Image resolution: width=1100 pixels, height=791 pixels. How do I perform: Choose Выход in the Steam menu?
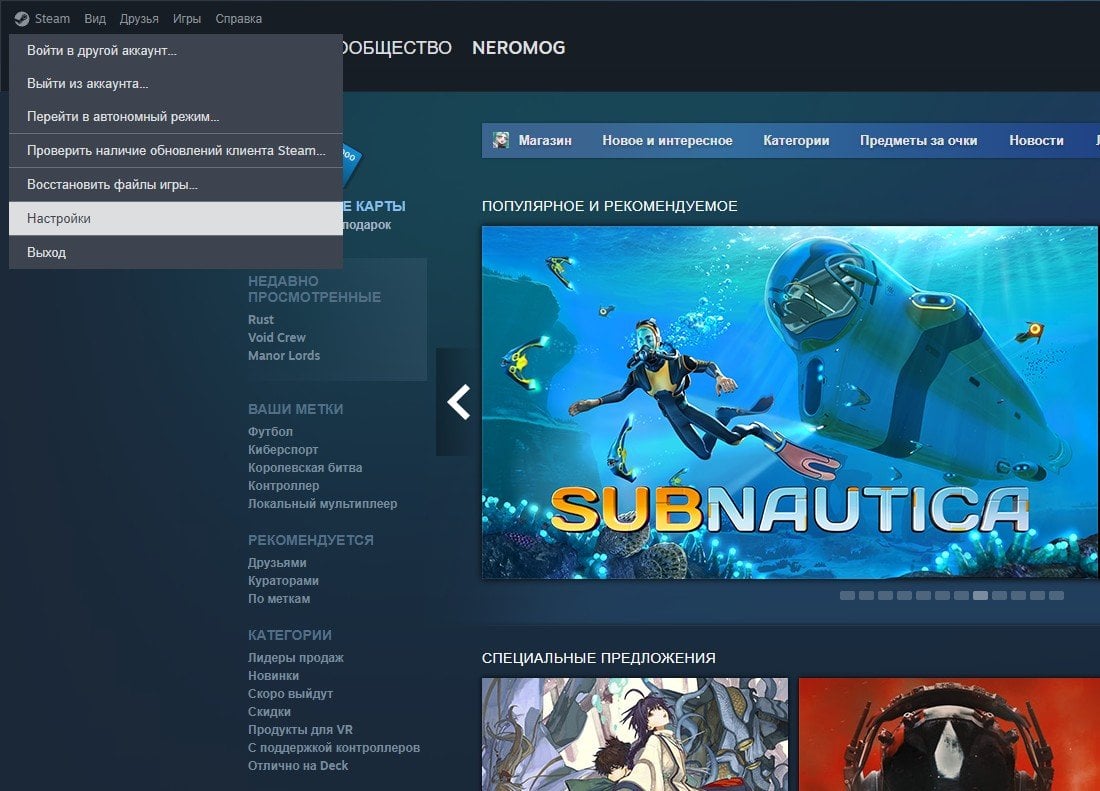175,252
